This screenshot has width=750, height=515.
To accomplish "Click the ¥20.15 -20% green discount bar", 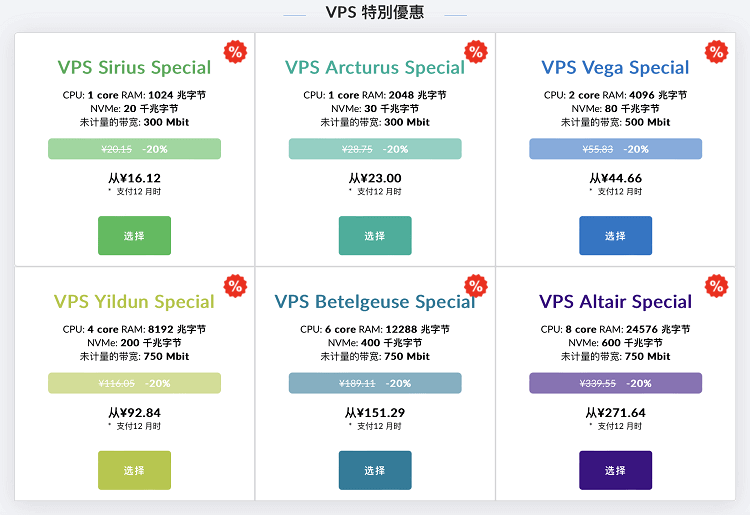I will coord(134,149).
